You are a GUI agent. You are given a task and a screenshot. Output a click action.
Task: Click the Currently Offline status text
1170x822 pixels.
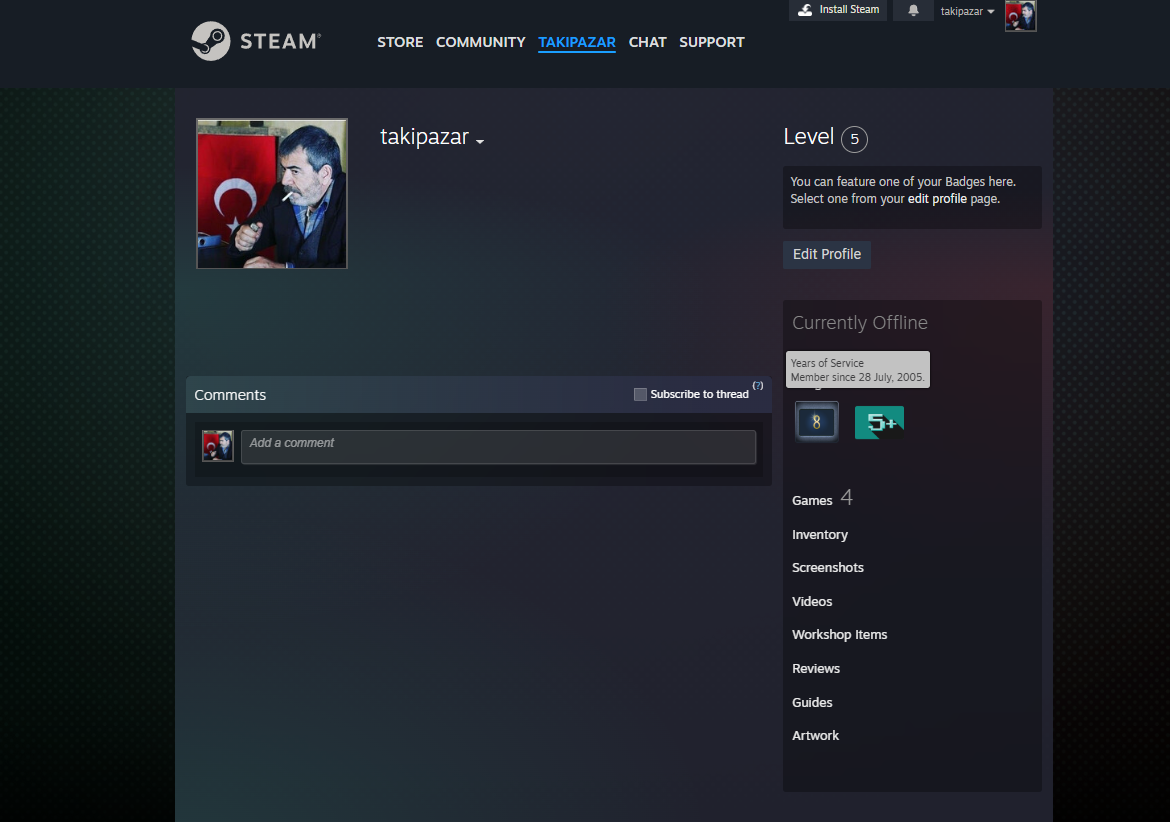[x=860, y=322]
